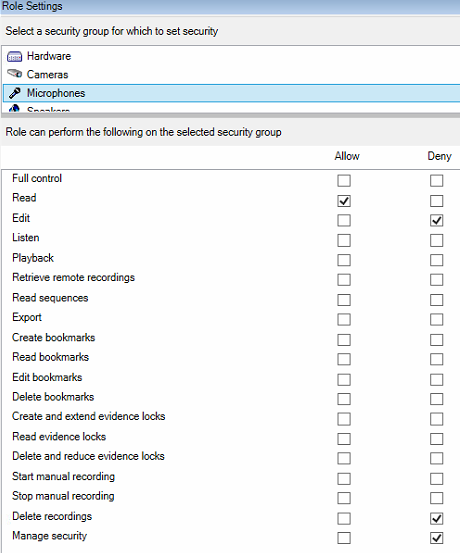Select the Hardware security group icon
Image resolution: width=460 pixels, height=553 pixels.
[x=14, y=56]
